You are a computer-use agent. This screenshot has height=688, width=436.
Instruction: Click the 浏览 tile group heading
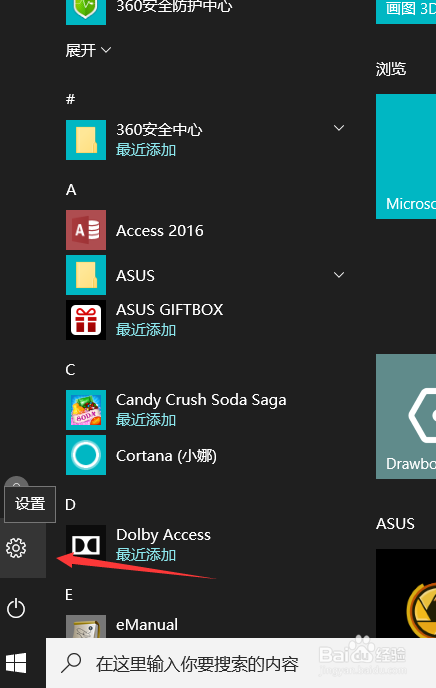point(391,69)
